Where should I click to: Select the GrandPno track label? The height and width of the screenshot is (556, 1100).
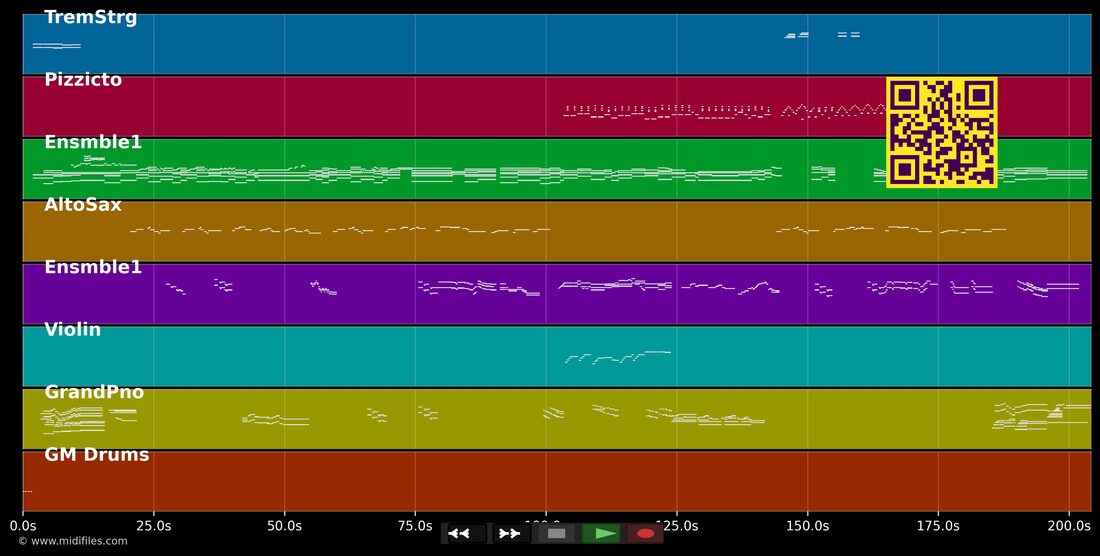coord(94,393)
